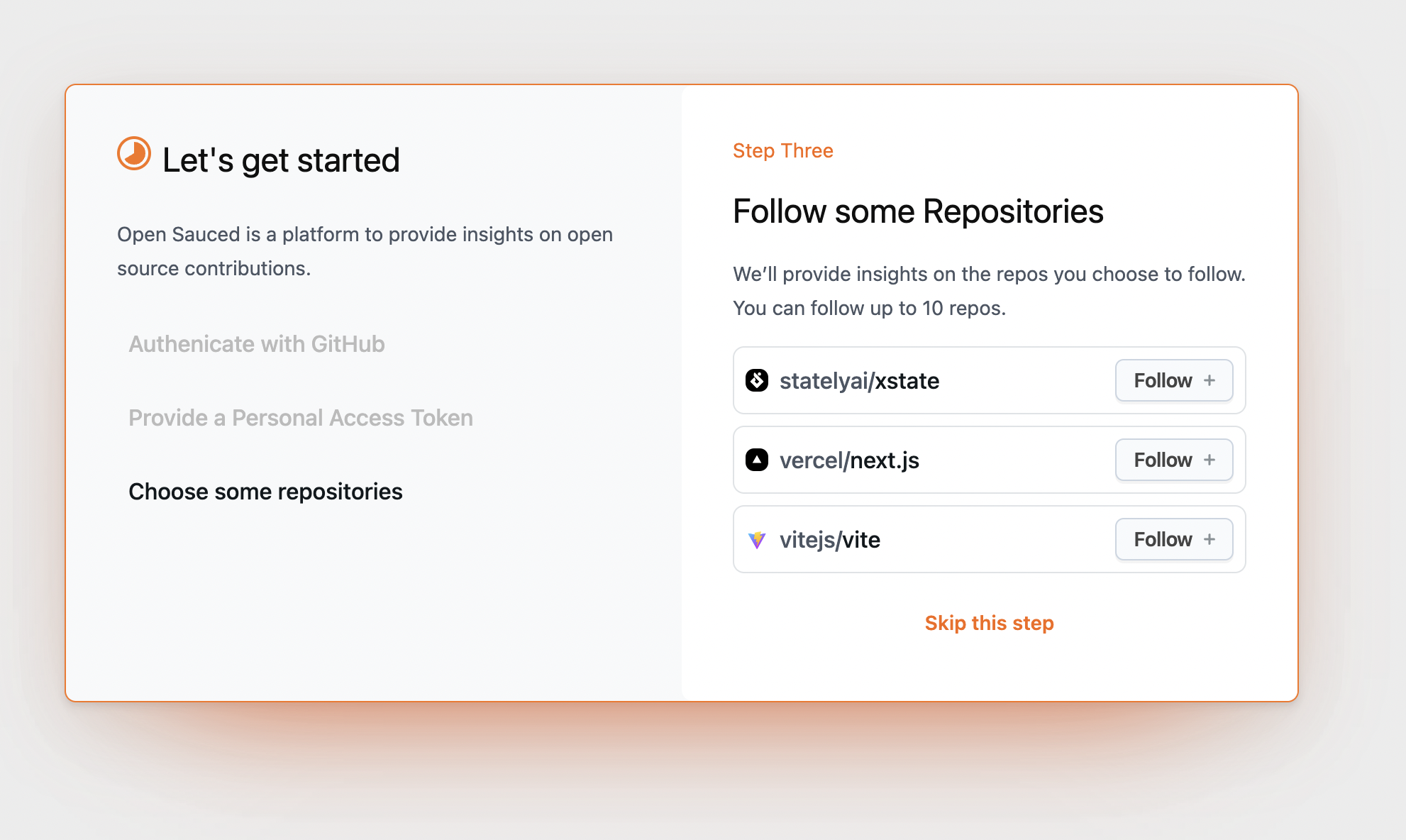Click the Open Sauced pie logo icon
Screen dimensions: 1406x840
(x=133, y=153)
